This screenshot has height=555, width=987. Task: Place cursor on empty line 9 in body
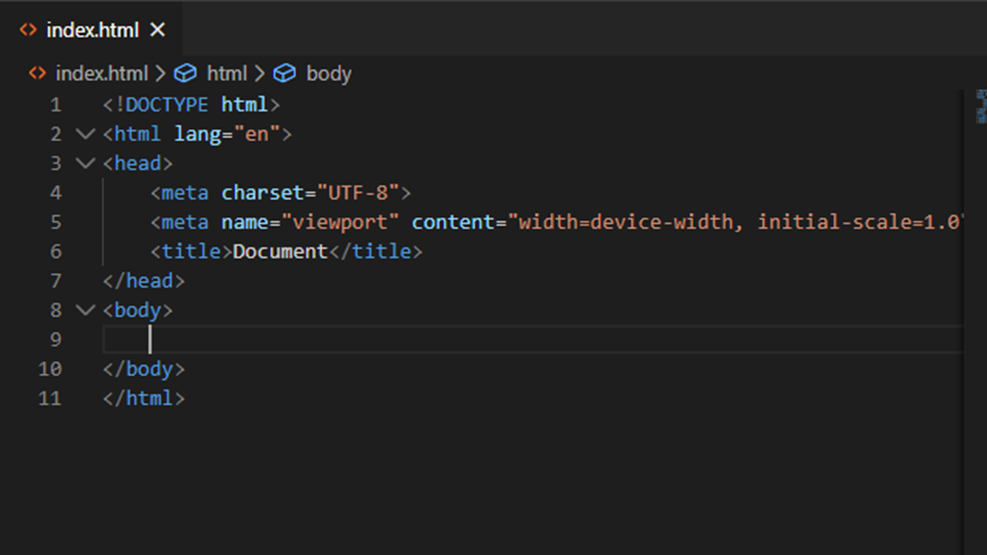point(533,339)
